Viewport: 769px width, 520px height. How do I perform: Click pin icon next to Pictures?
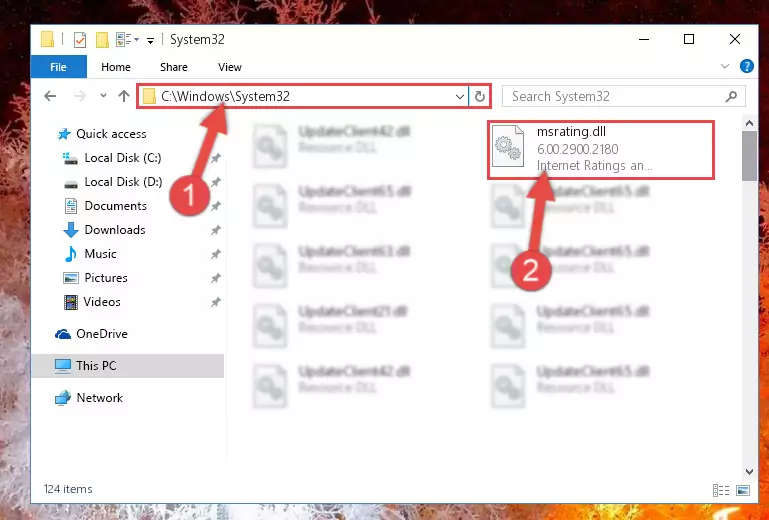[215, 278]
